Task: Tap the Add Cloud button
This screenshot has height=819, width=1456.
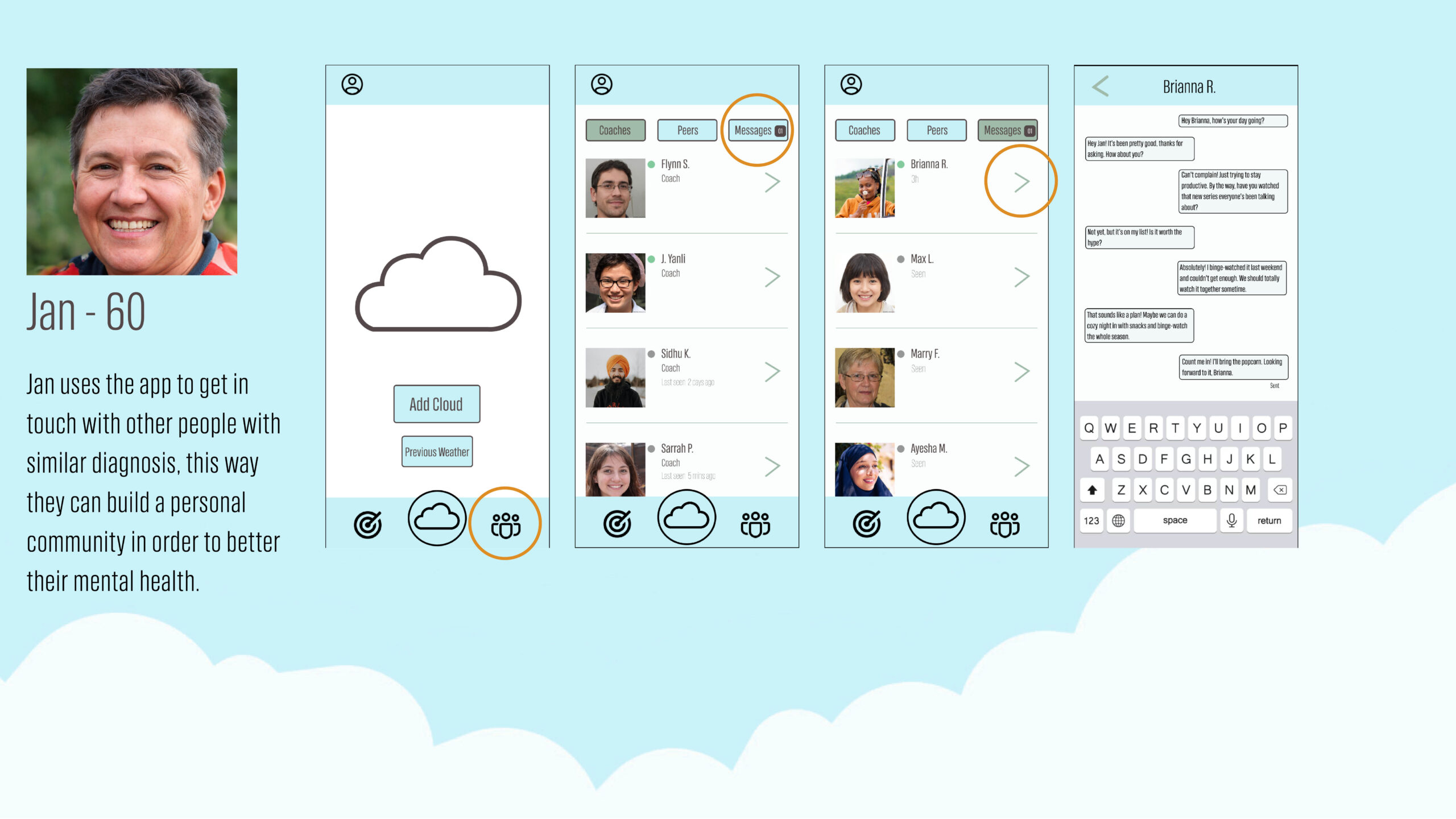Action: [x=435, y=404]
